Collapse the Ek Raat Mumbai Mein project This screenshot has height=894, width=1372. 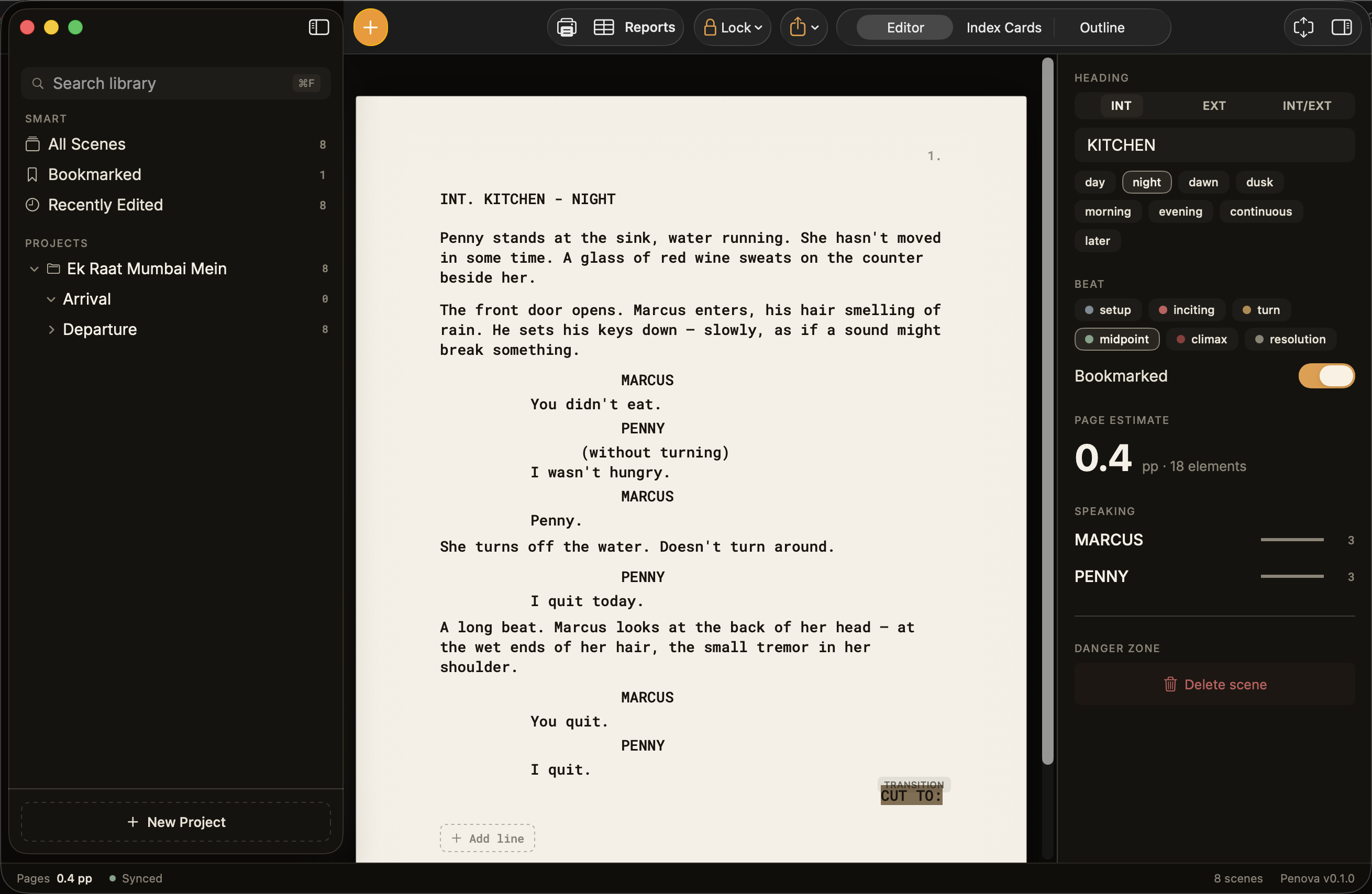34,269
